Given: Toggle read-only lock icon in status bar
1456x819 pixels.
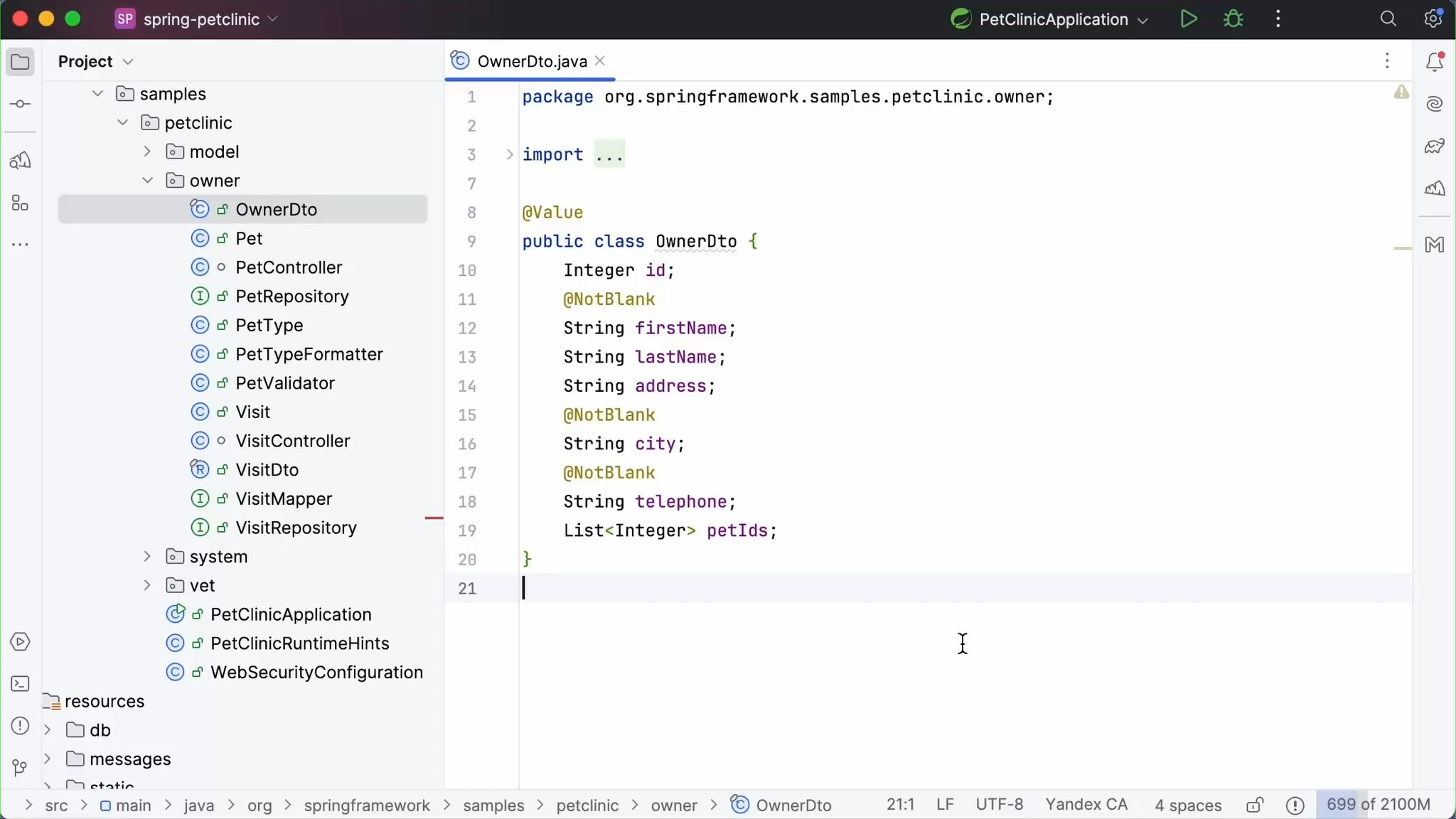Looking at the screenshot, I should tap(1255, 805).
